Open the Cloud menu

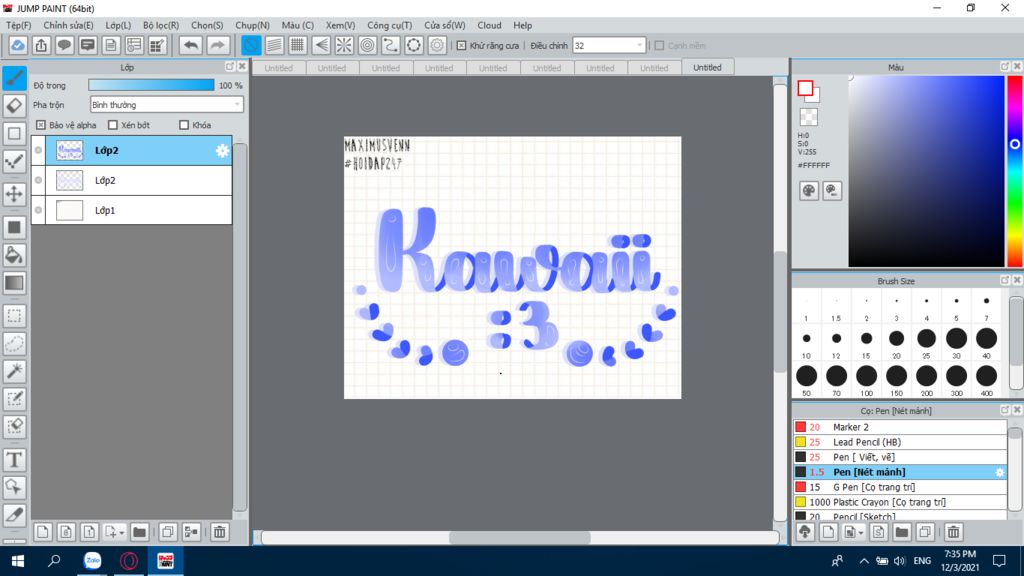tap(489, 25)
